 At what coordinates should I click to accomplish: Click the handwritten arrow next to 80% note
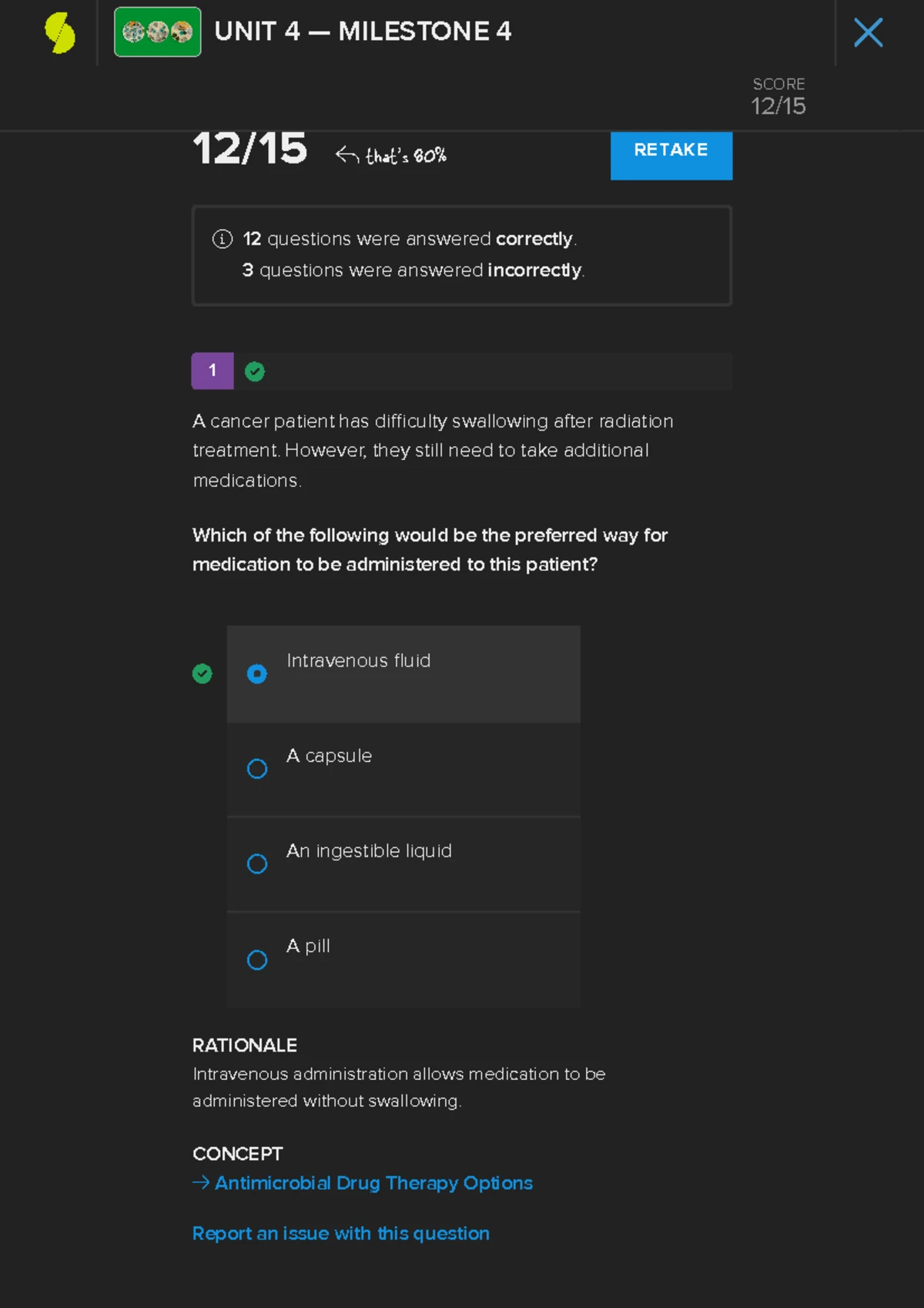[347, 155]
